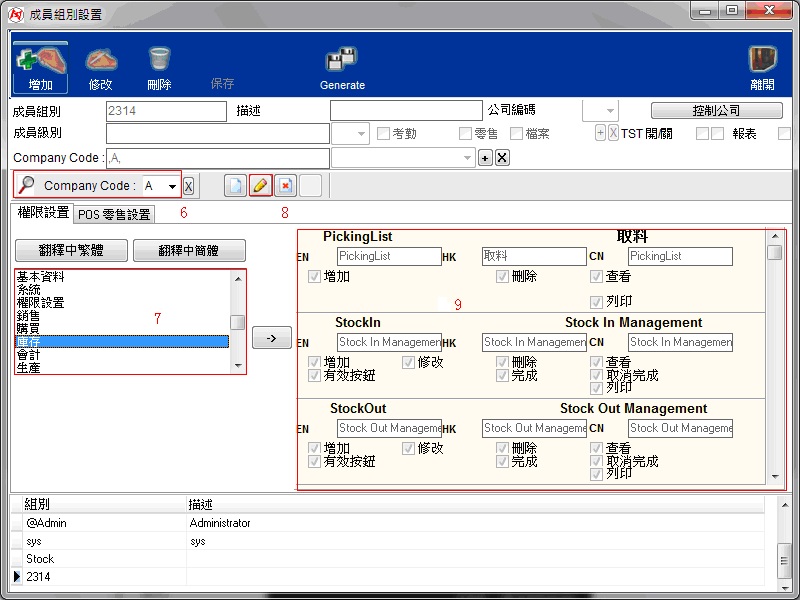800x600 pixels.
Task: Click the 離開 exit door icon
Action: tap(762, 59)
